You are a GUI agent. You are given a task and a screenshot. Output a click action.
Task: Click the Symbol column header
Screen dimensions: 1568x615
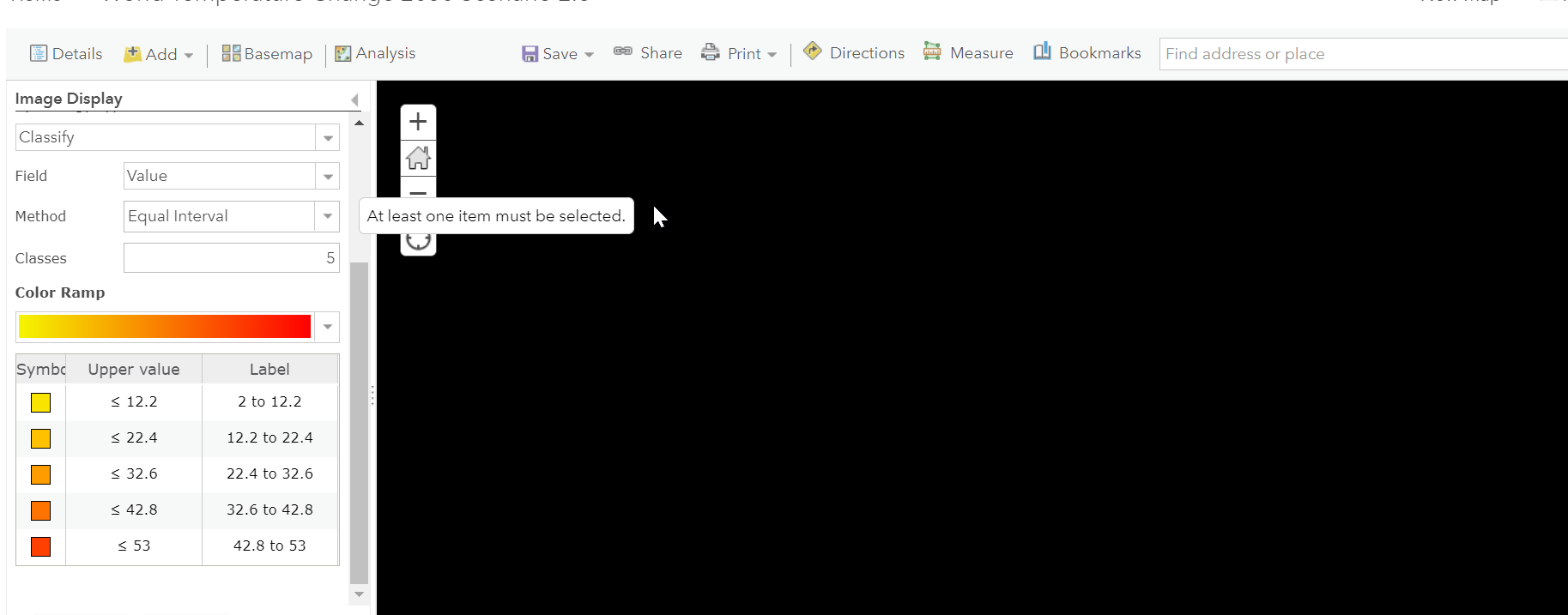(40, 370)
